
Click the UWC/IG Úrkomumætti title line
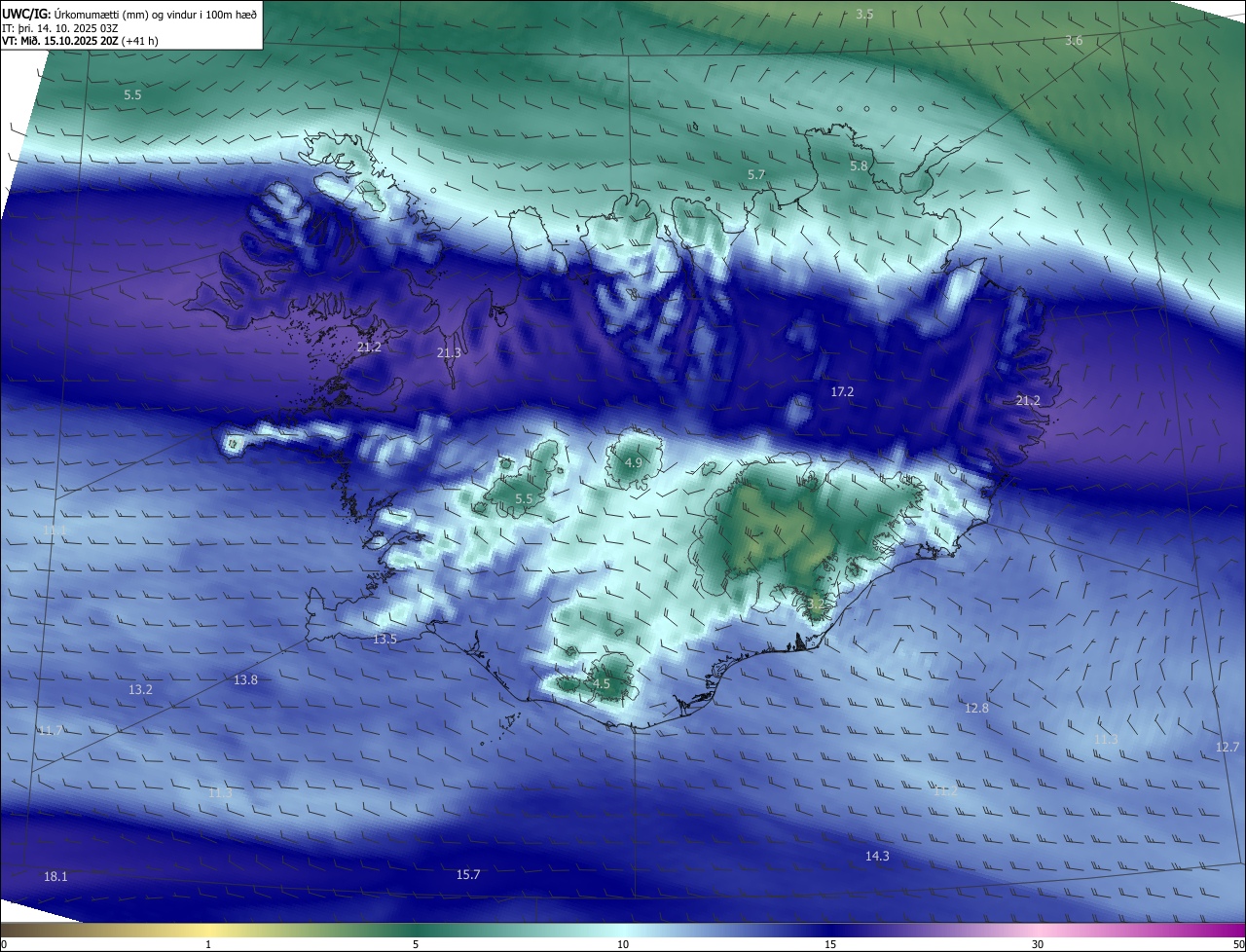[x=129, y=14]
